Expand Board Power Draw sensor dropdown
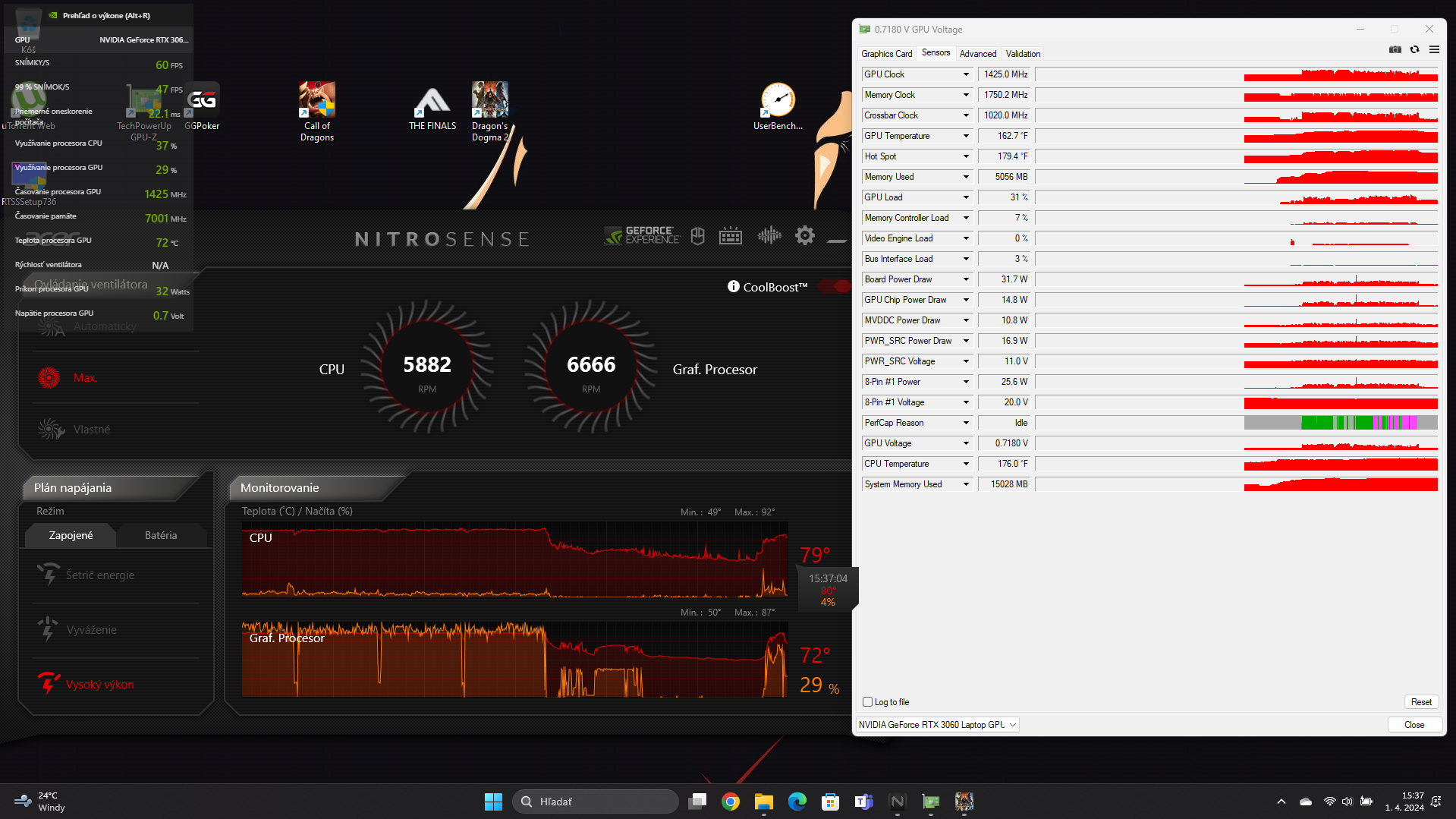The image size is (1456, 819). (966, 279)
